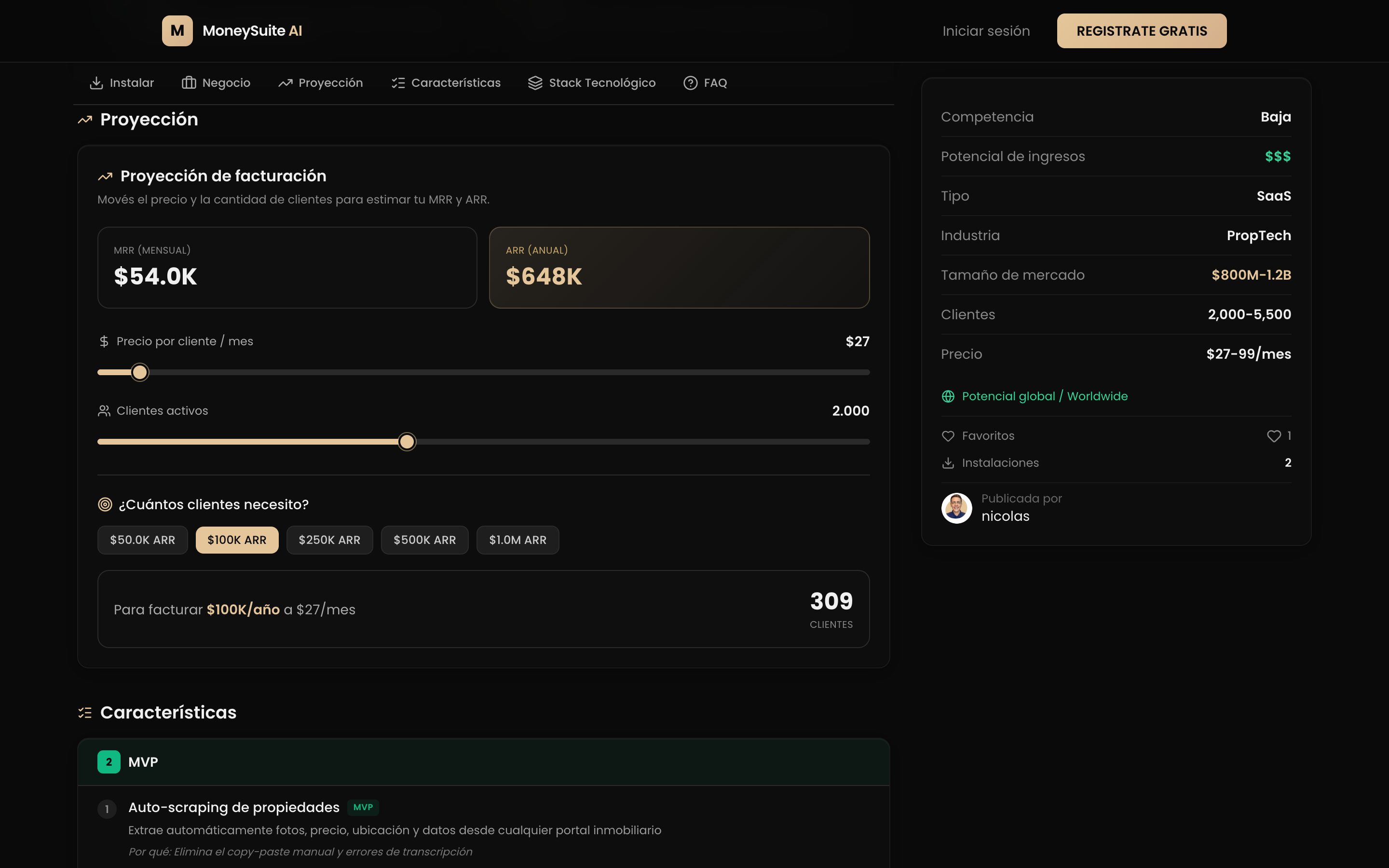Select the $100K ARR goal
Screen dimensions: 1389x868
pos(237,540)
